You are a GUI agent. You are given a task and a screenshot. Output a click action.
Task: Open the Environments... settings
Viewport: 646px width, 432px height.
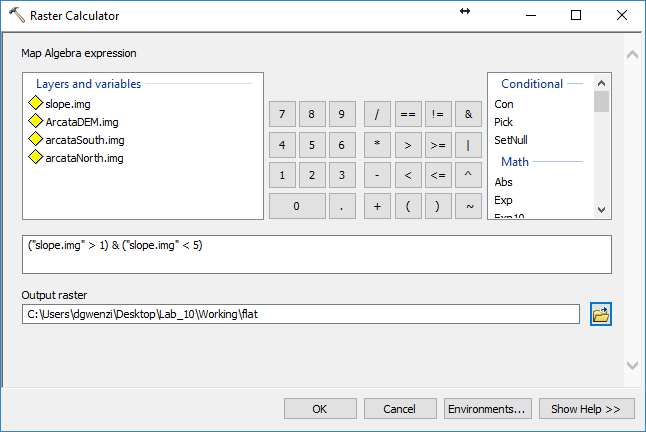pos(487,409)
